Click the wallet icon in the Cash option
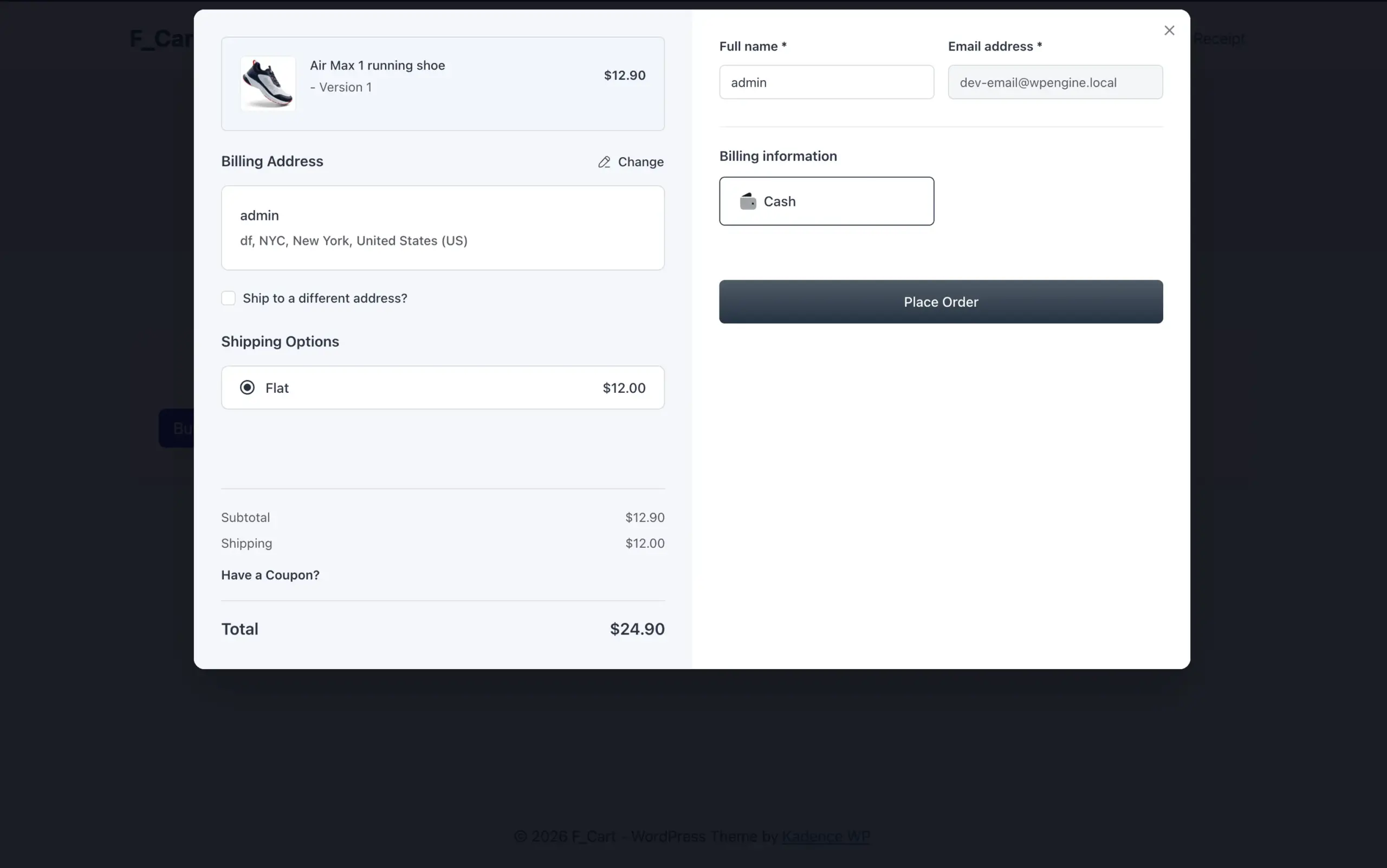Viewport: 1387px width, 868px height. tap(747, 201)
